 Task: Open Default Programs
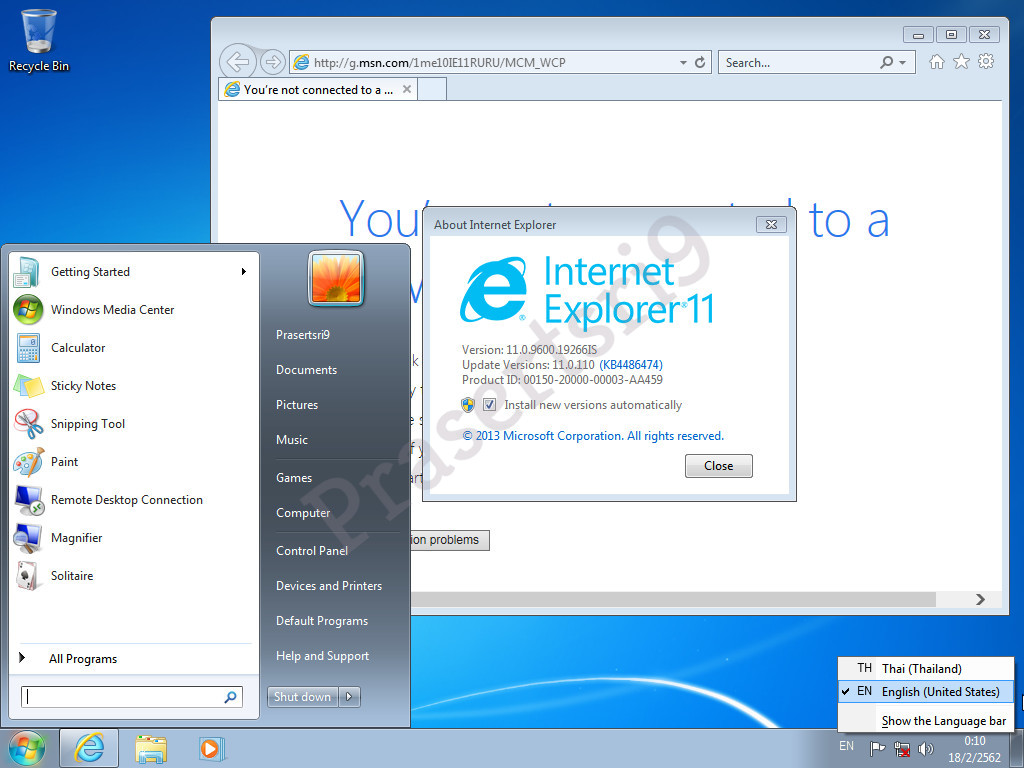tap(322, 621)
